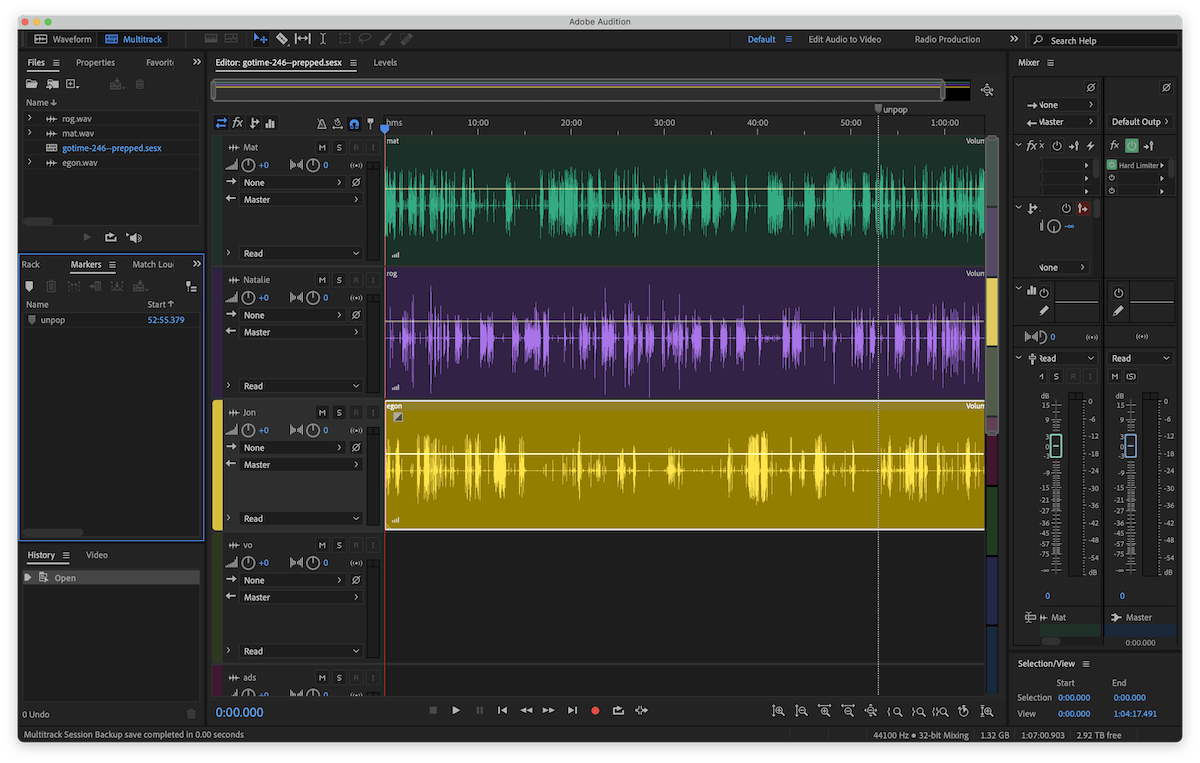Click the Zoom Out Full icon

pyautogui.click(x=871, y=711)
